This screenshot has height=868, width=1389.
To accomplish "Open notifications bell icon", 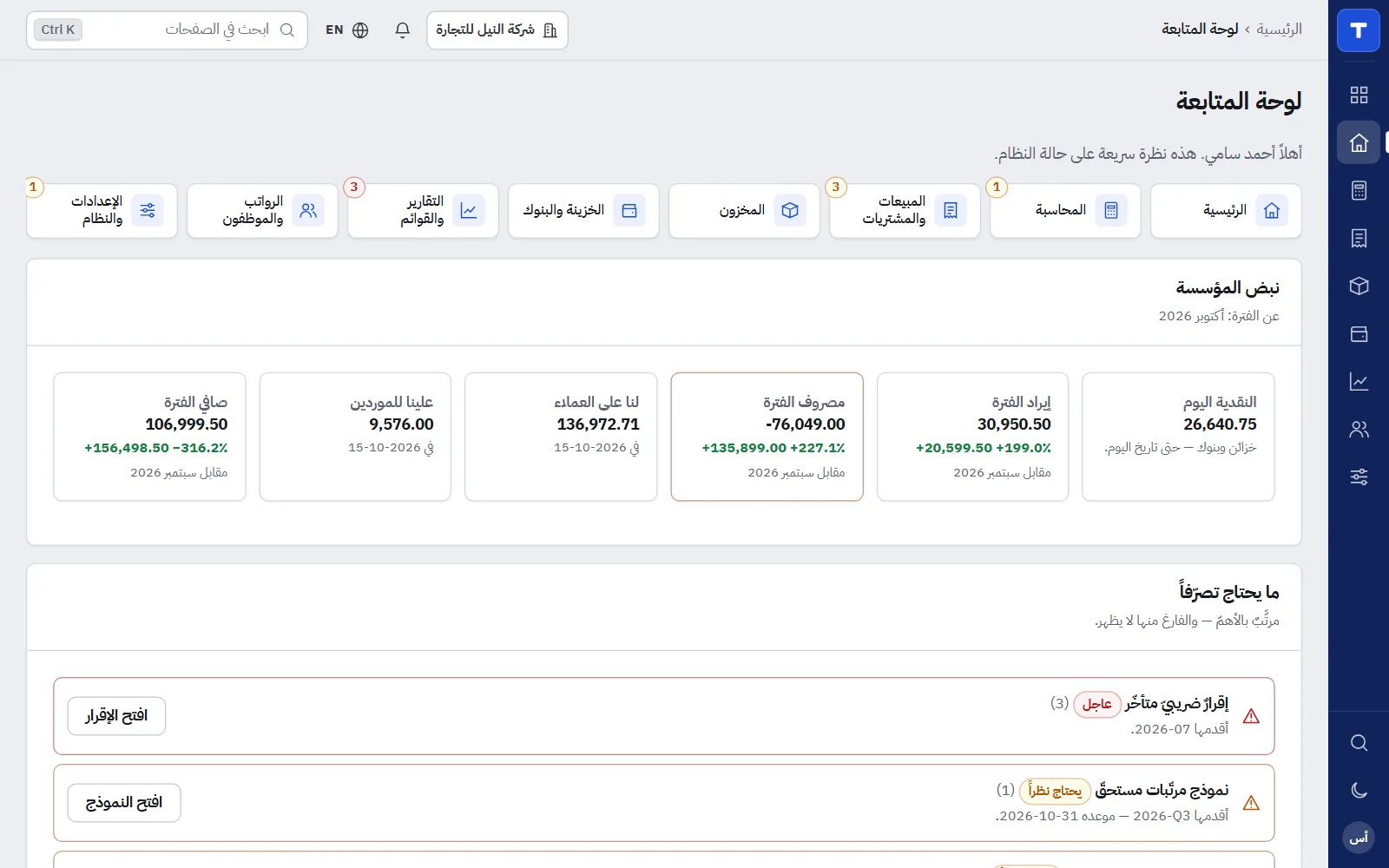I will 402,30.
